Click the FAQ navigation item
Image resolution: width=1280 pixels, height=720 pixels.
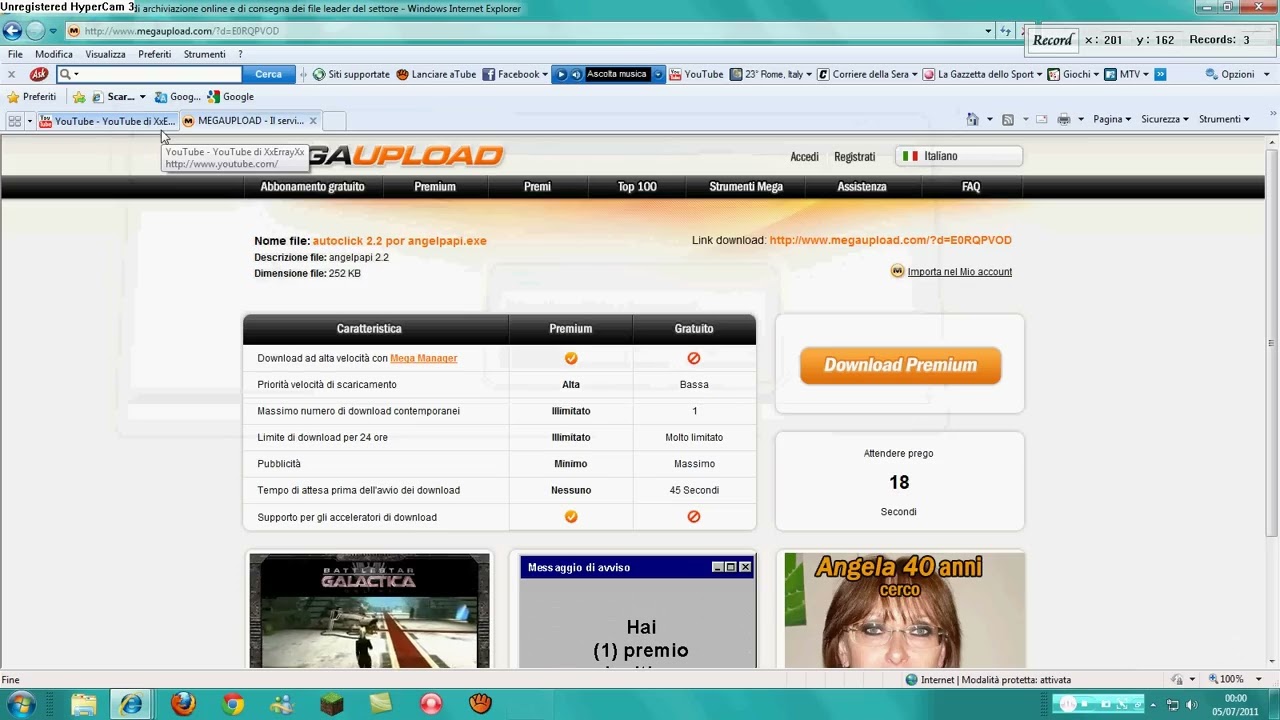pos(971,187)
